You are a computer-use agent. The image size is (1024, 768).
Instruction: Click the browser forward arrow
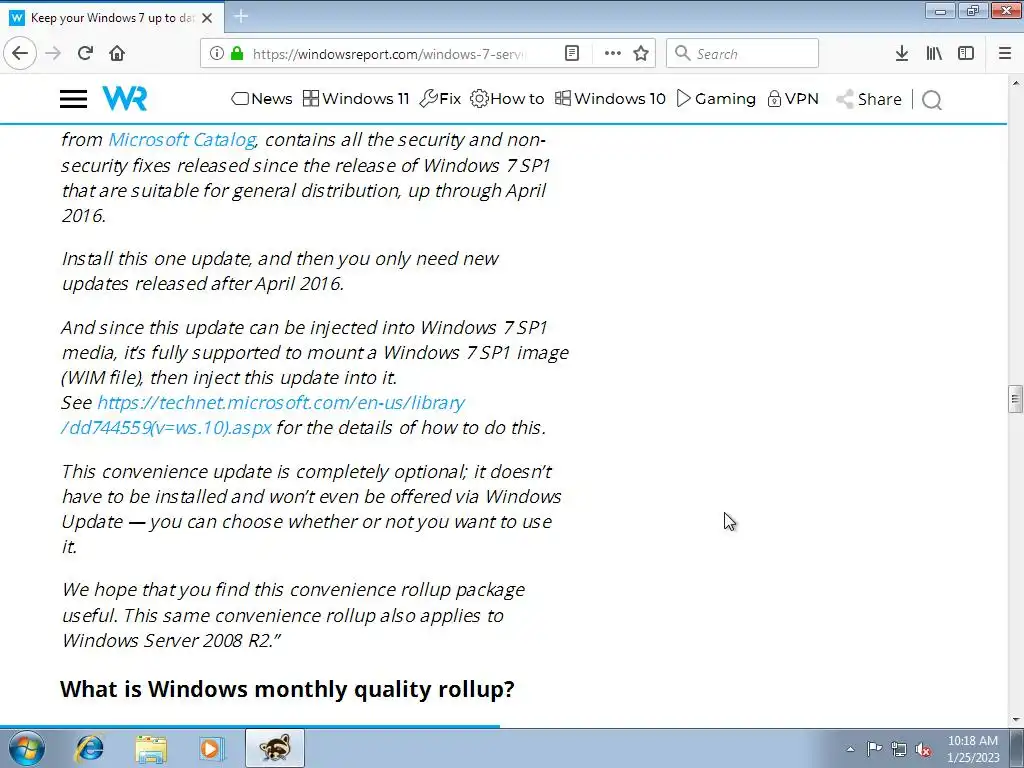53,53
